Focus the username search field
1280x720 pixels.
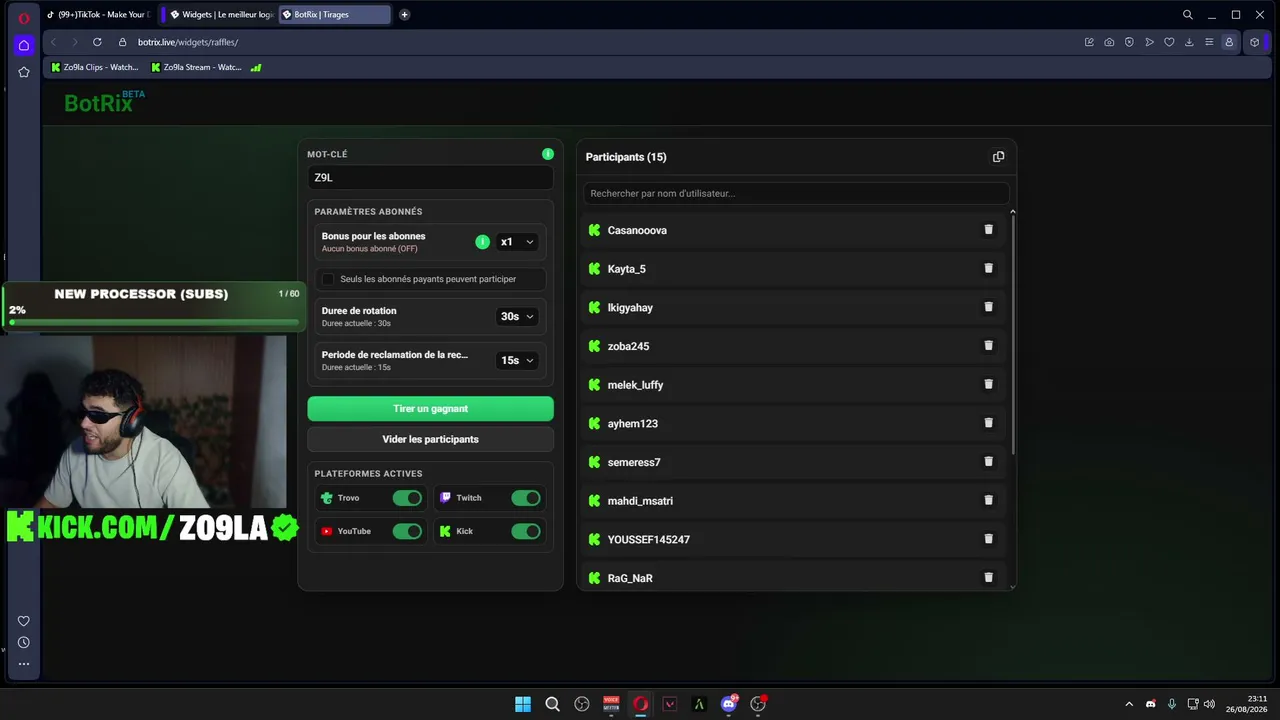(796, 193)
